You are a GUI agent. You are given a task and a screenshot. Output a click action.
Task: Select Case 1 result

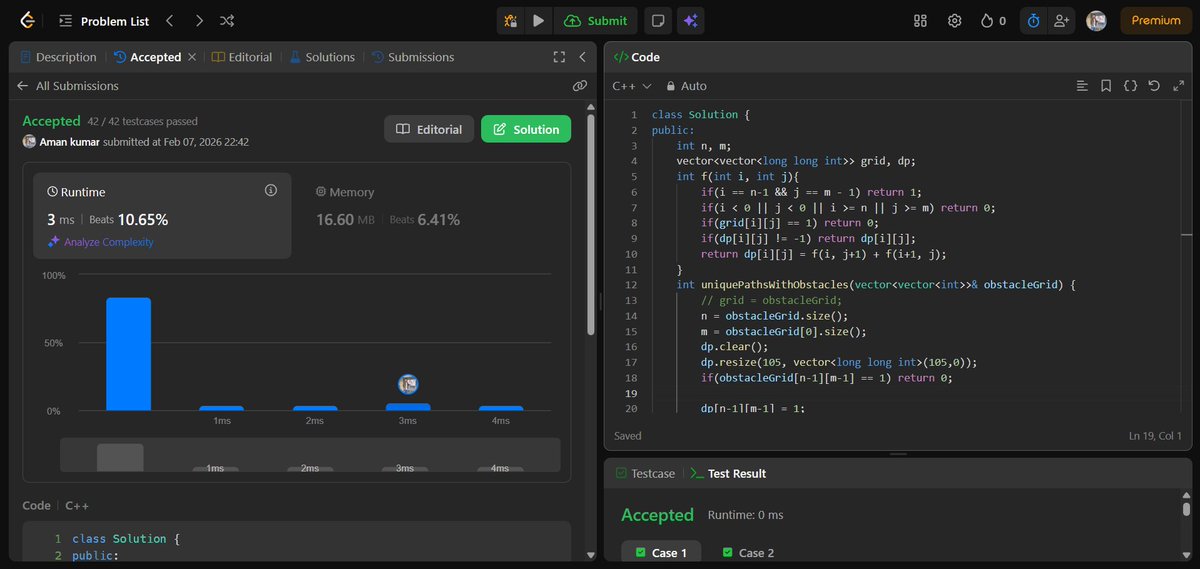(x=661, y=553)
